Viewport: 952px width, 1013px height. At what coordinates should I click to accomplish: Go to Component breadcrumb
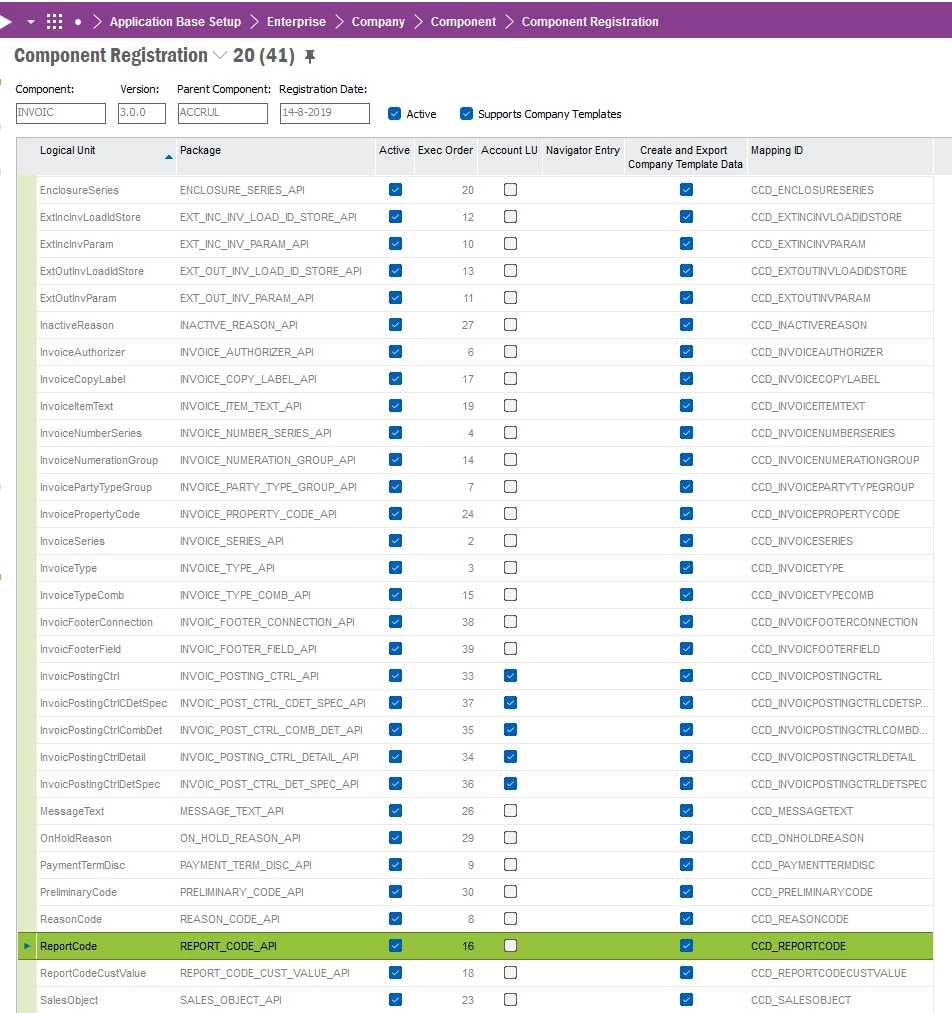pyautogui.click(x=463, y=21)
